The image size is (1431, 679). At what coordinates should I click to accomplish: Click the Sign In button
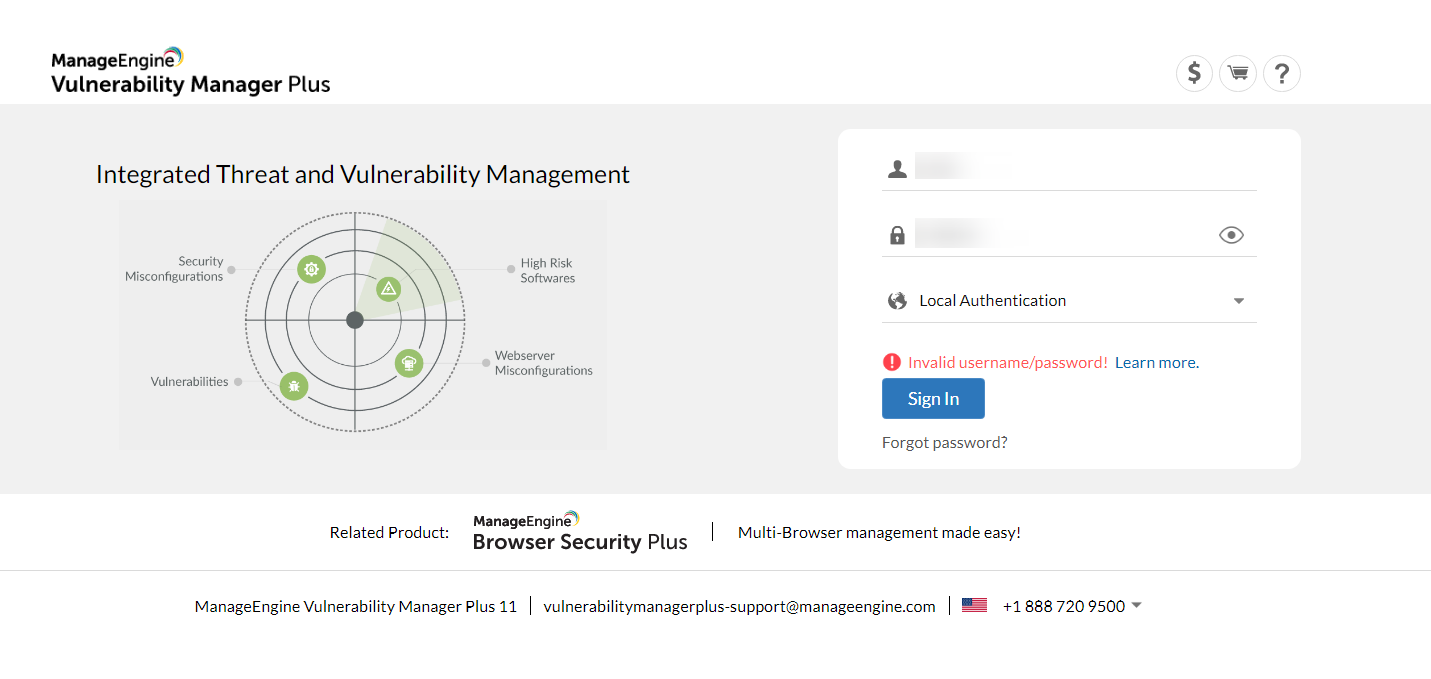point(933,398)
